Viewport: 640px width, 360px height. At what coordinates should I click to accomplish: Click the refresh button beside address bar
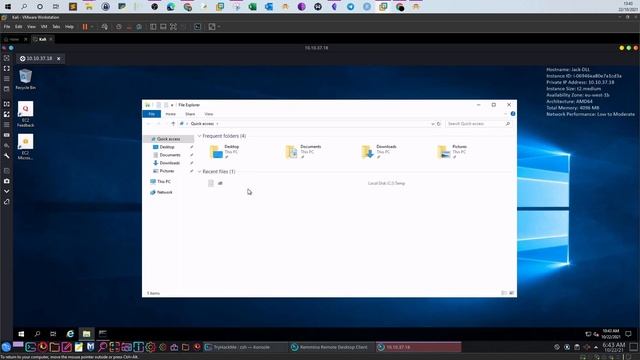tap(439, 124)
